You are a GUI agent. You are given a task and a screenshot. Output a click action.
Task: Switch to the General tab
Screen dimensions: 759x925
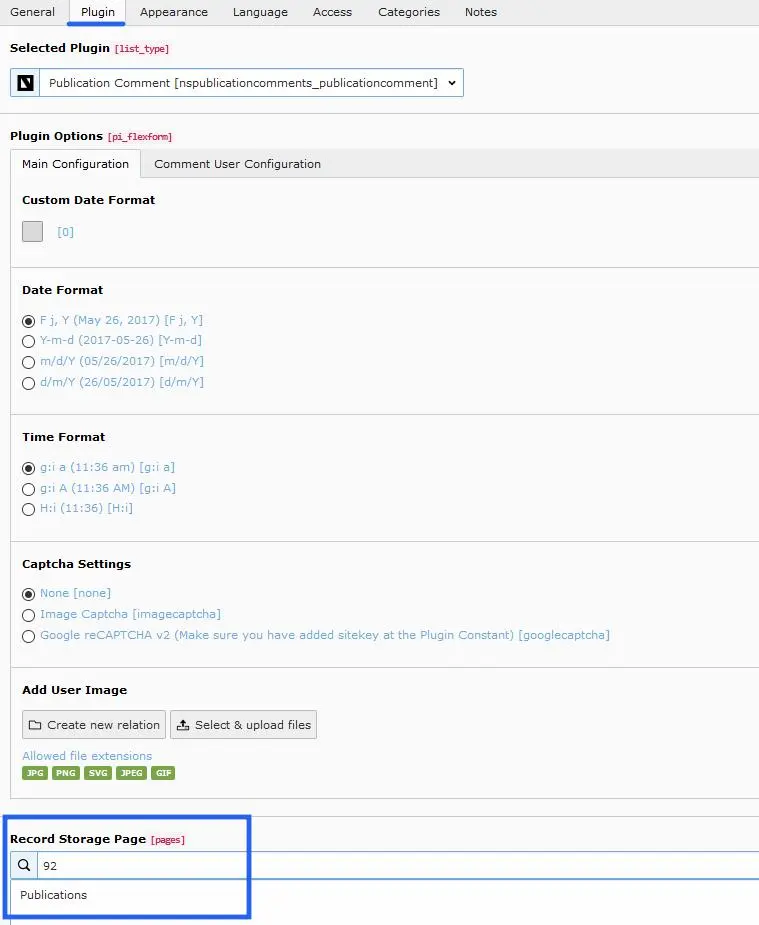[32, 12]
